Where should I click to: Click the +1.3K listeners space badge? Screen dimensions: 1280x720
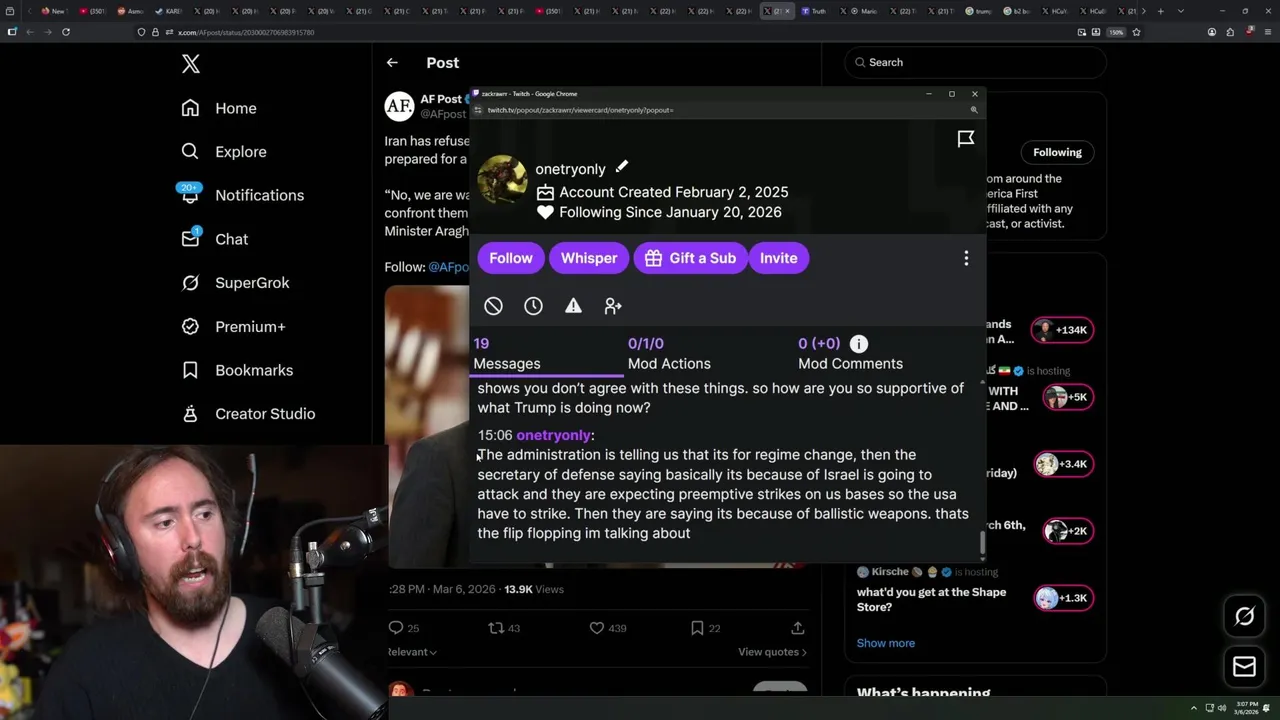tap(1063, 598)
